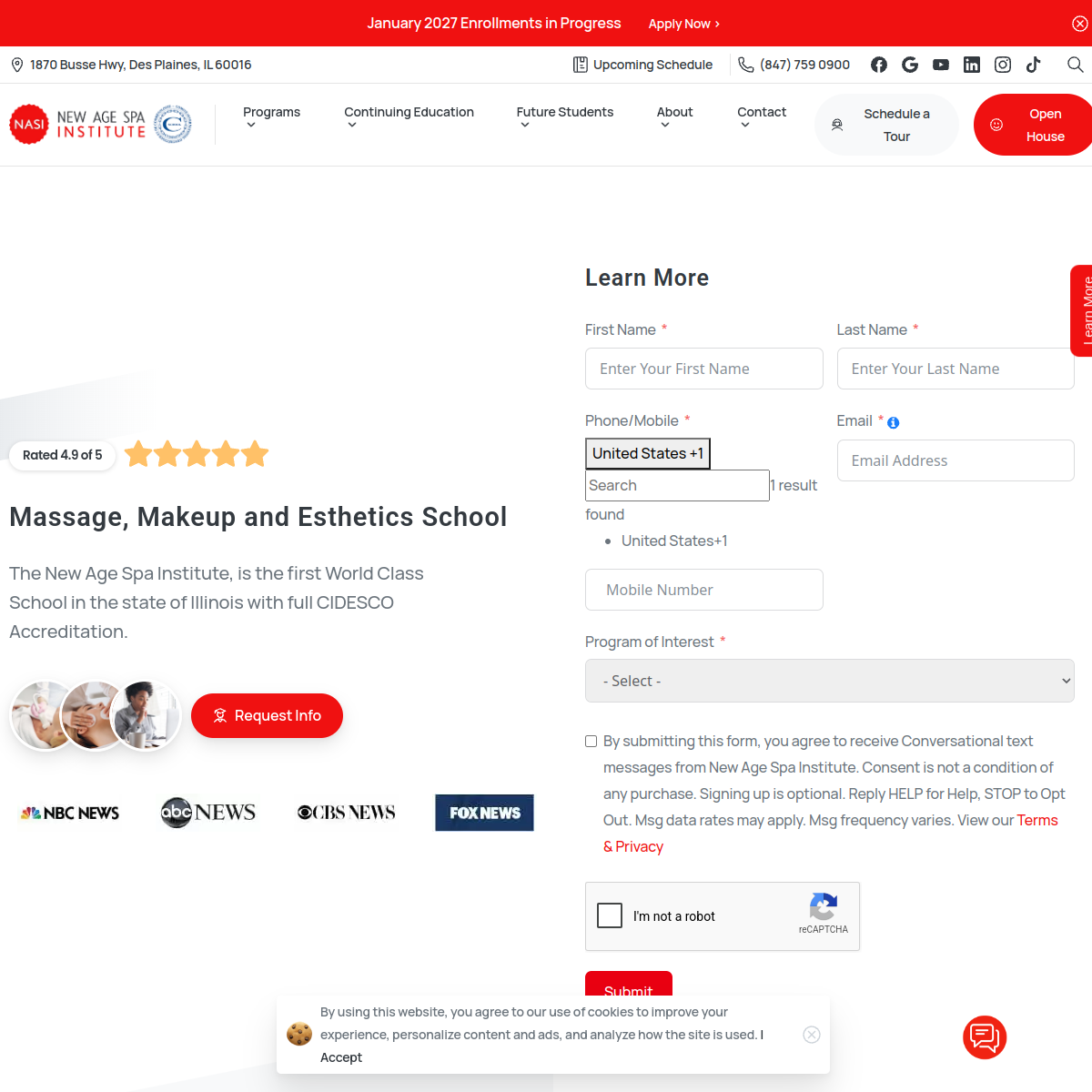Tick the I'm not a robot checkbox
The width and height of the screenshot is (1092, 1092).
pyautogui.click(x=610, y=915)
